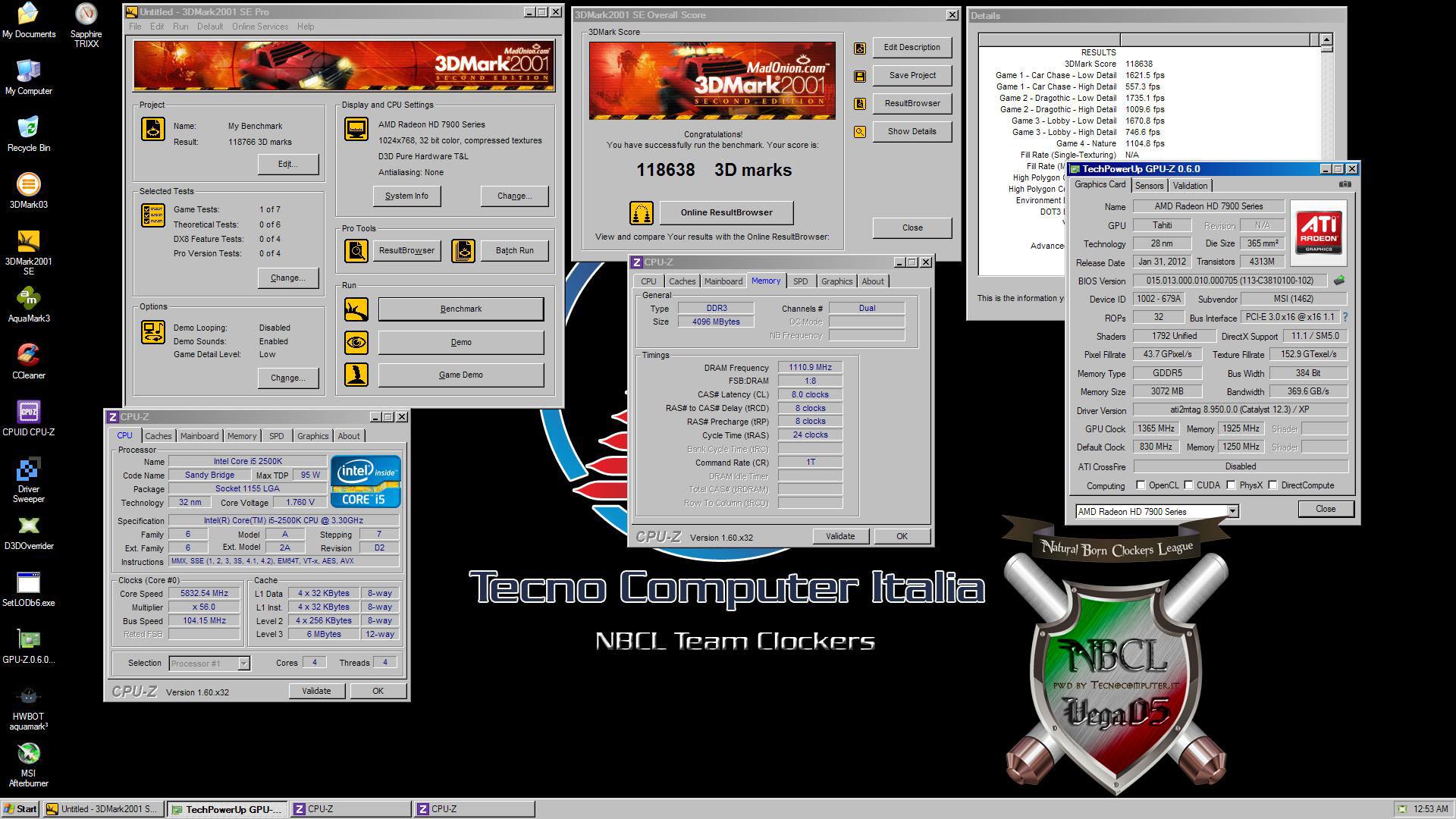1456x819 pixels.
Task: Click the Benchmark button
Action: [461, 309]
